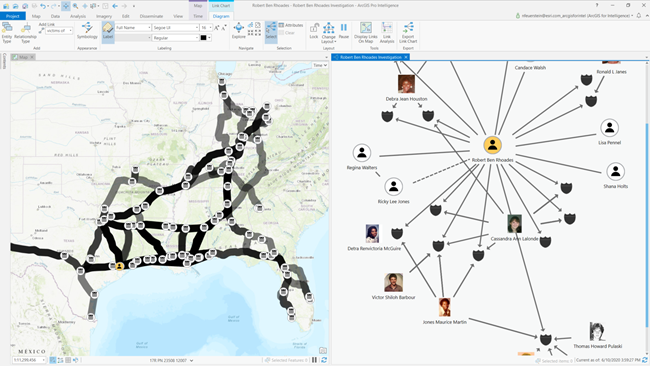The image size is (650, 366).
Task: Decrease label font size icon
Action: coord(223,27)
